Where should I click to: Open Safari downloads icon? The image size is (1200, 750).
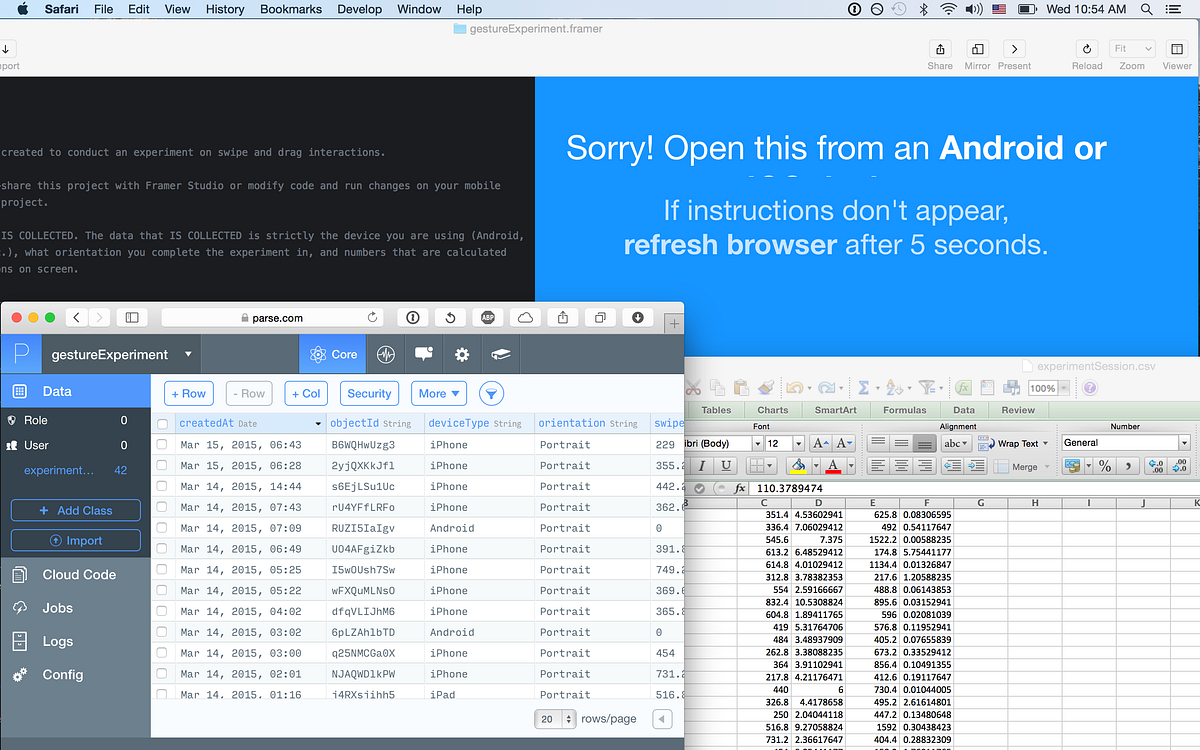point(638,317)
